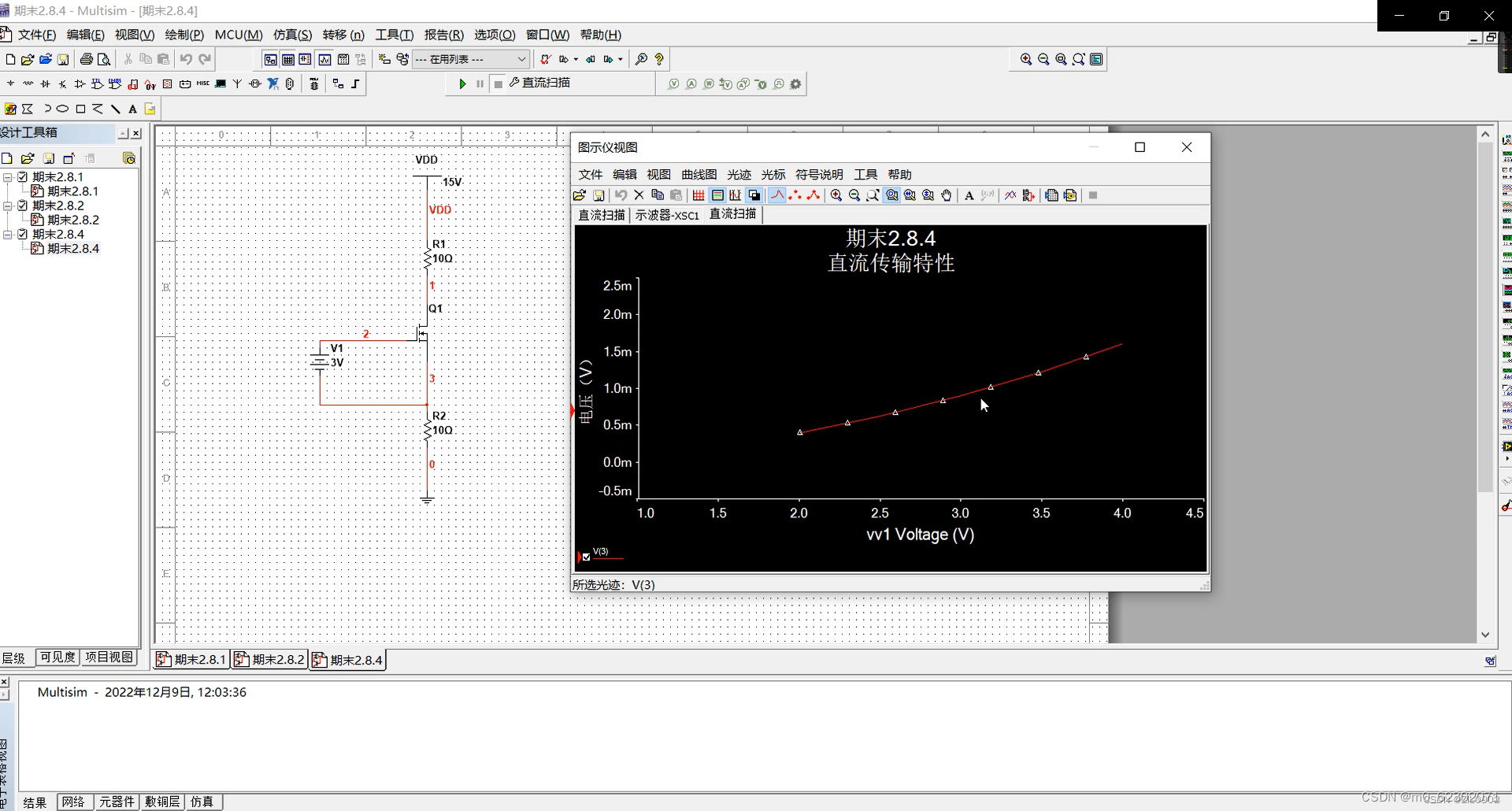Collapse the 期末2.8.1 tree node
Viewport: 1512px width, 811px height.
[x=8, y=177]
